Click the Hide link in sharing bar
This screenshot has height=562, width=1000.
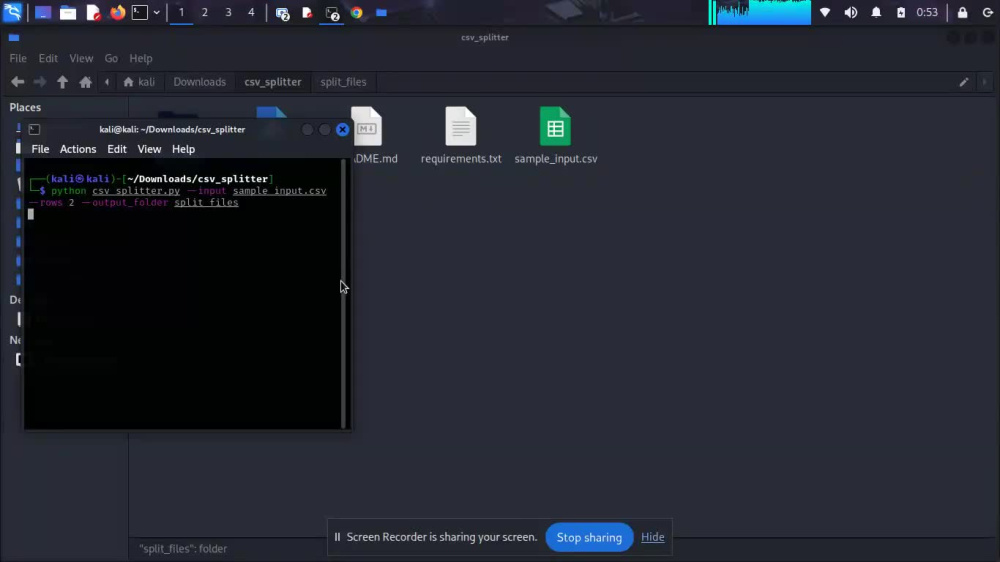(652, 537)
